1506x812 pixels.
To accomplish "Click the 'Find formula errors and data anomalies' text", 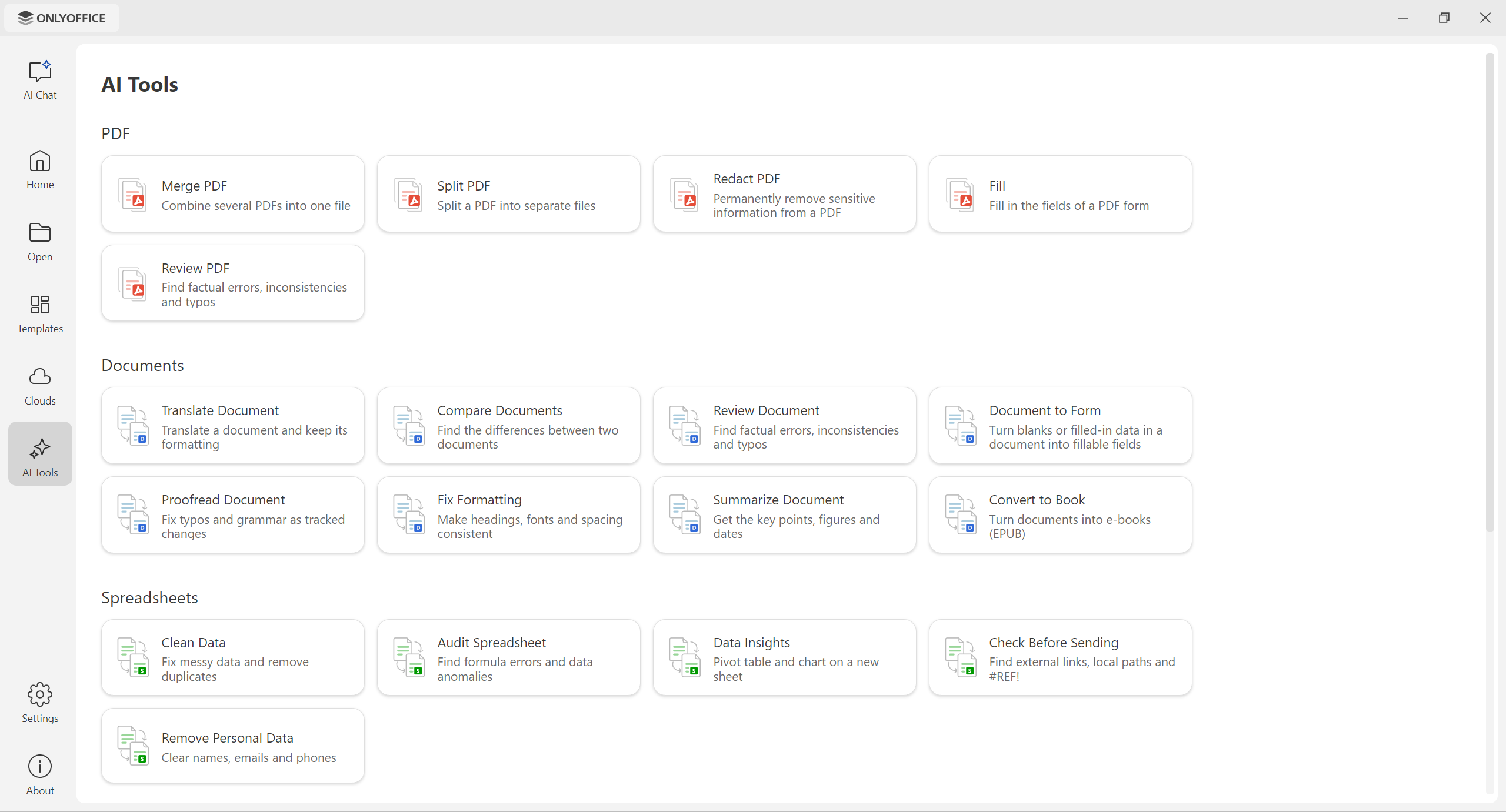I will click(515, 669).
